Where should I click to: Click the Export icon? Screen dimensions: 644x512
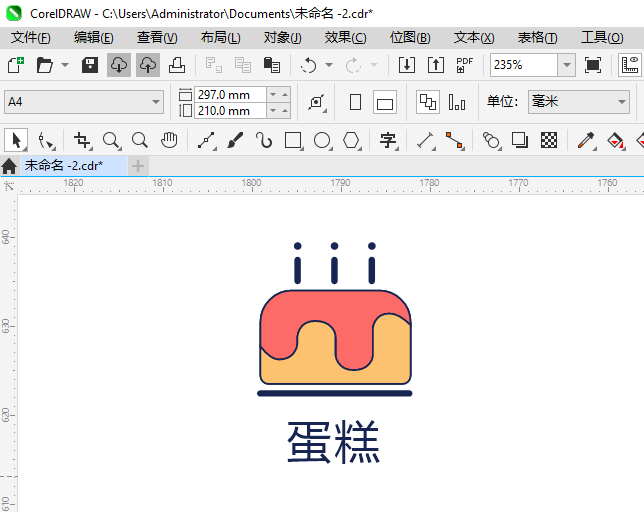[x=436, y=65]
